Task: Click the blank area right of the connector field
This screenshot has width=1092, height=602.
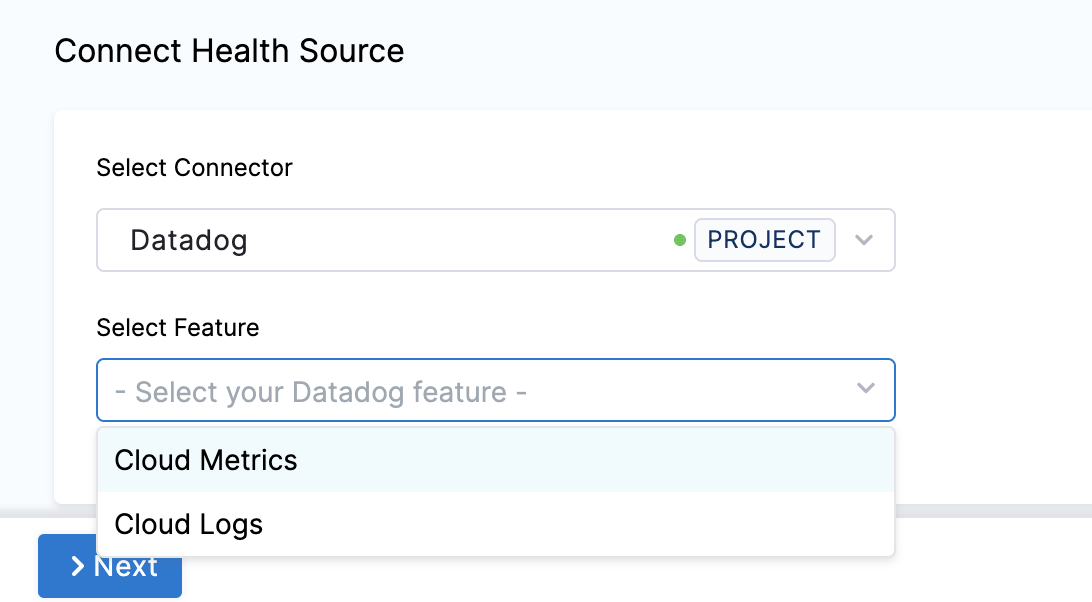Action: pos(990,240)
